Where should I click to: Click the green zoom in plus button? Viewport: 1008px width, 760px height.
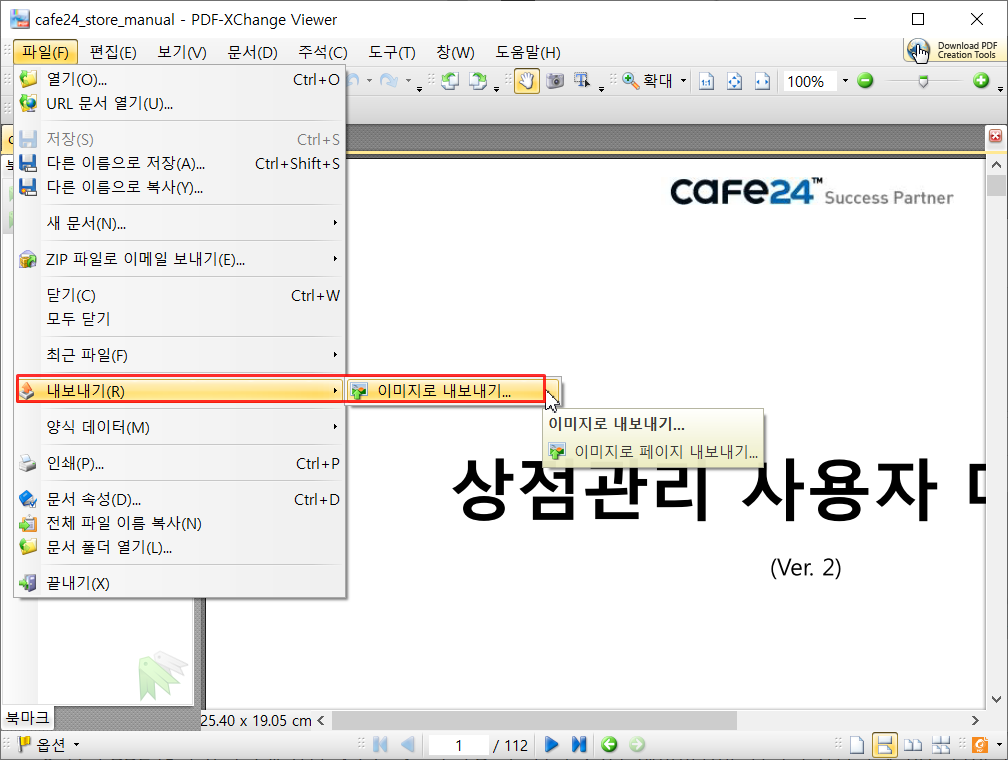click(980, 80)
